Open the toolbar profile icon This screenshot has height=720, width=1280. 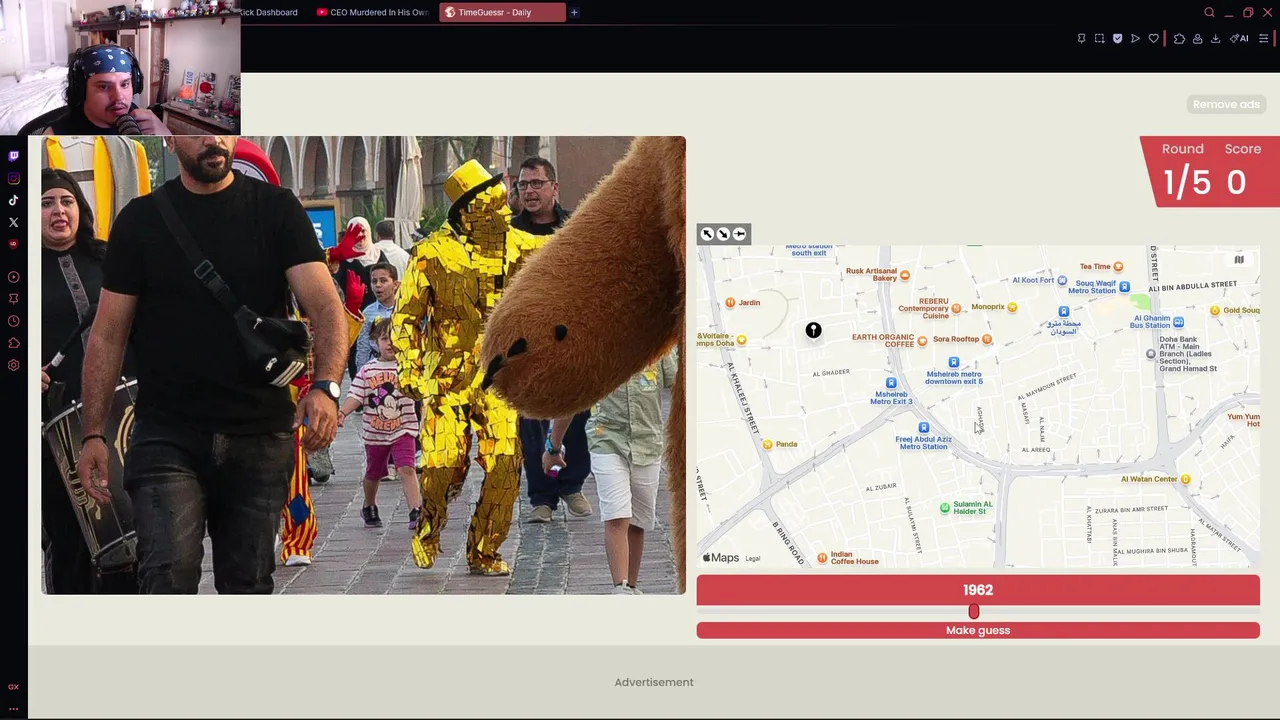[1197, 39]
